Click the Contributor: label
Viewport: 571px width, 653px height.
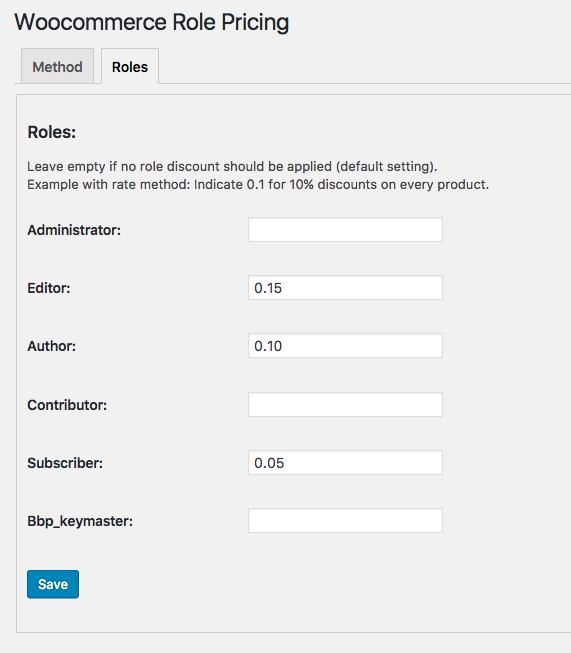(67, 405)
